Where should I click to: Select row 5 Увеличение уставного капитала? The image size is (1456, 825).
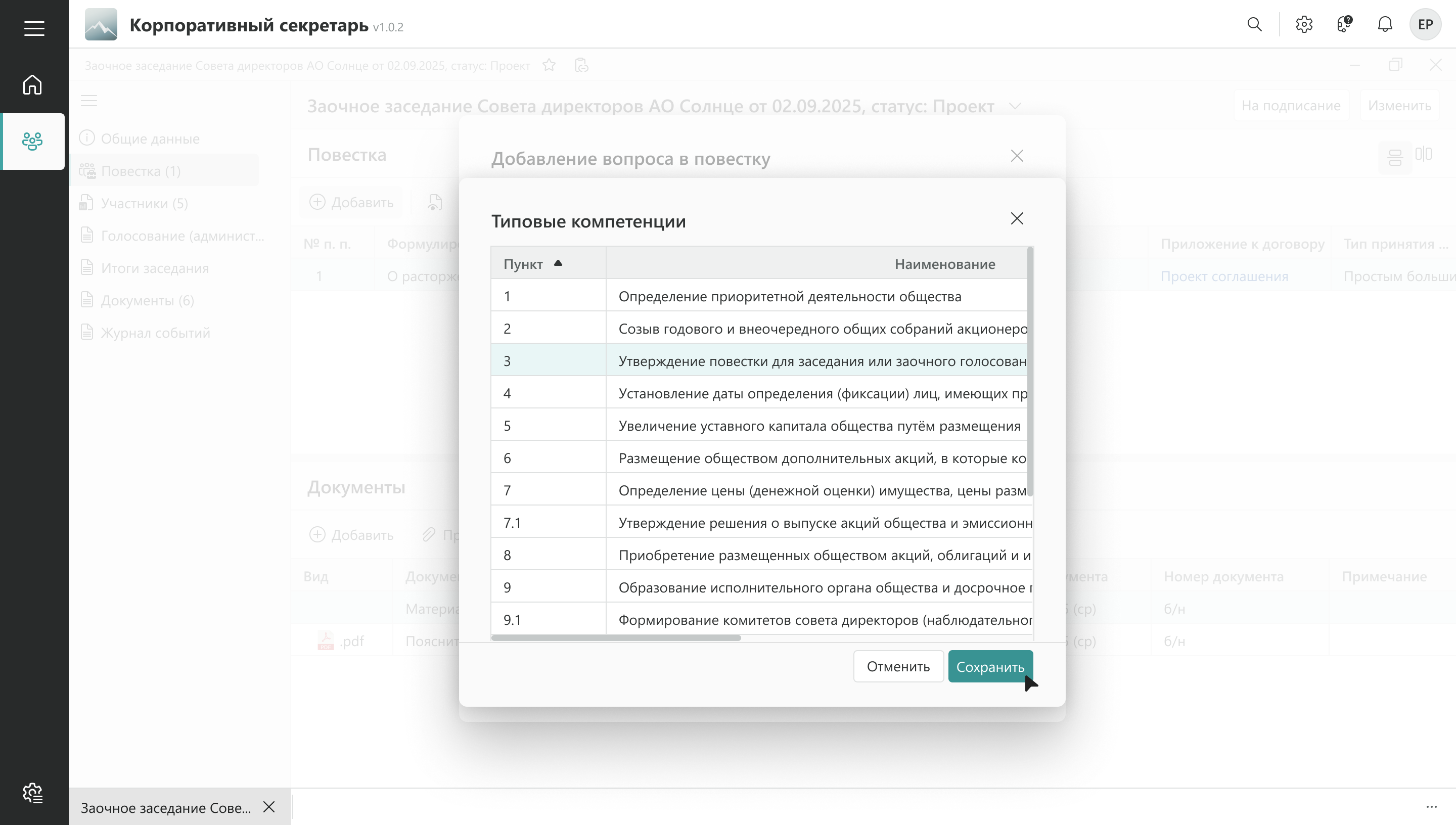click(818, 426)
